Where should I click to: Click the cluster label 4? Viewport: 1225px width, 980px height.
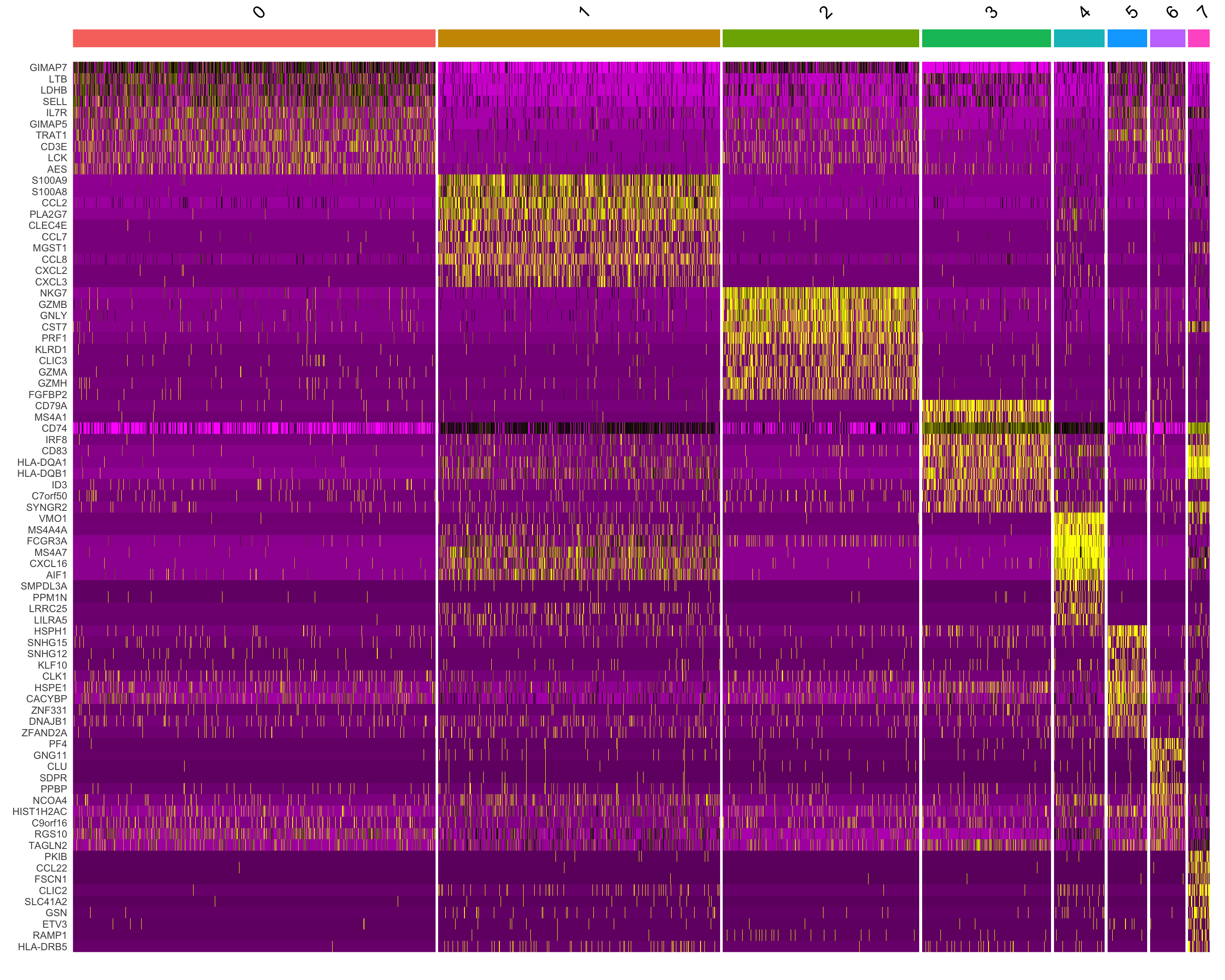[x=1085, y=11]
